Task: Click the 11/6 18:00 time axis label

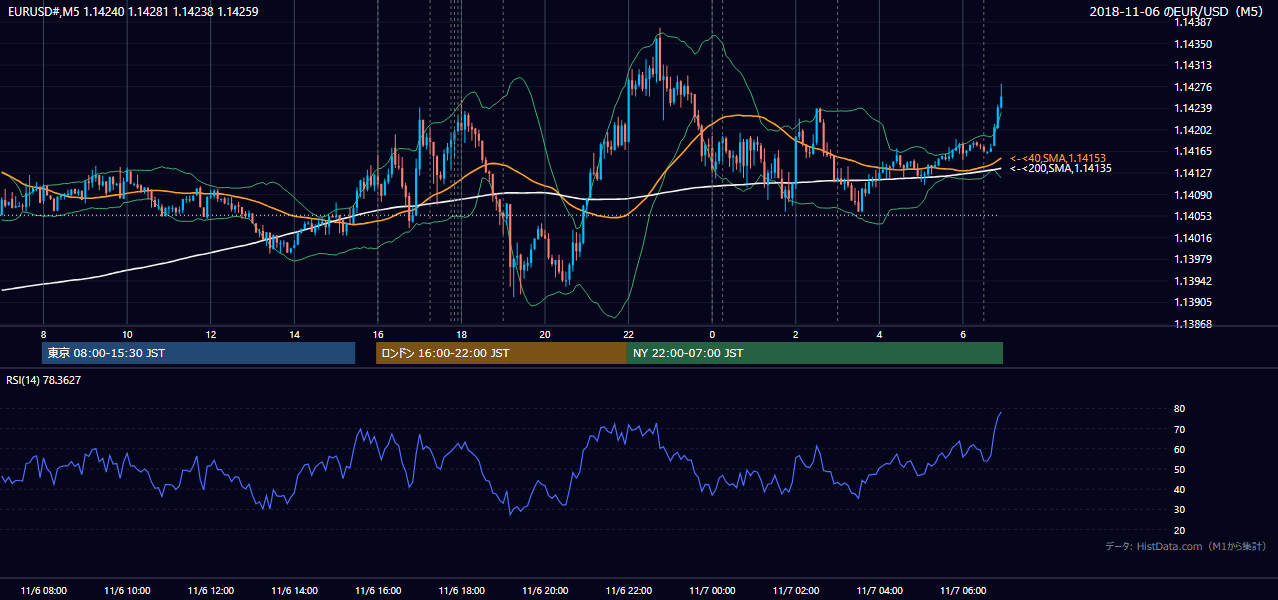Action: click(461, 591)
